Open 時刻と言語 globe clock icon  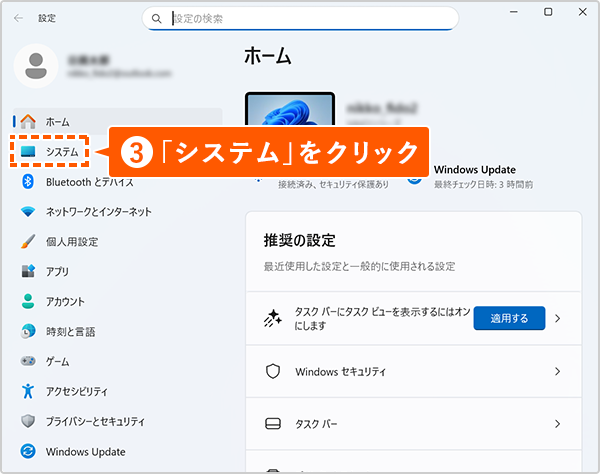28,331
